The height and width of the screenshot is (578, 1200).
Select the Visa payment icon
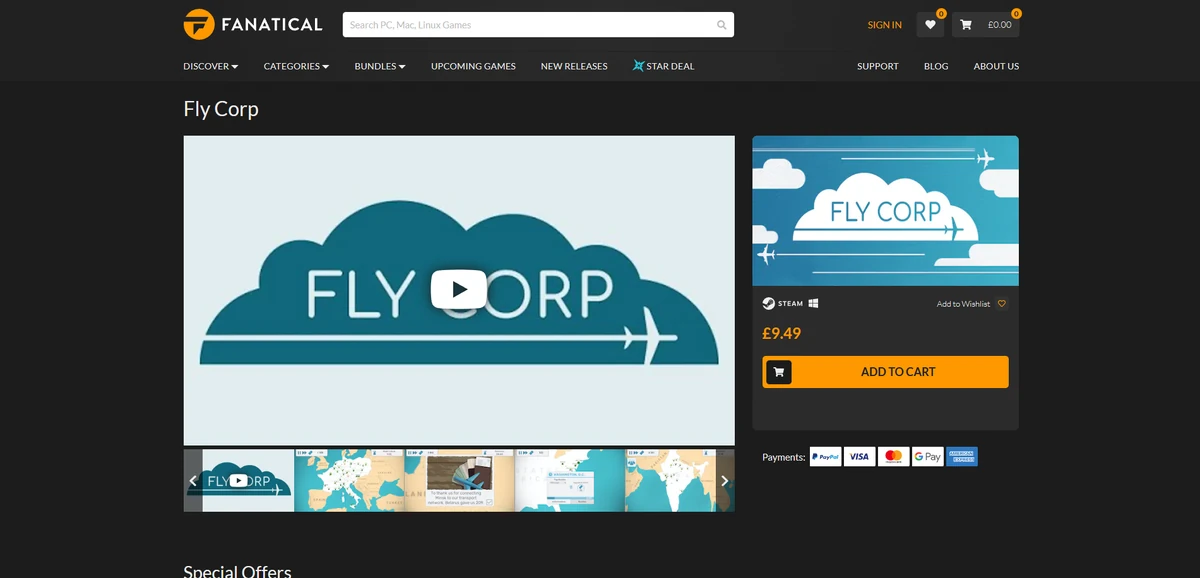[x=859, y=456]
